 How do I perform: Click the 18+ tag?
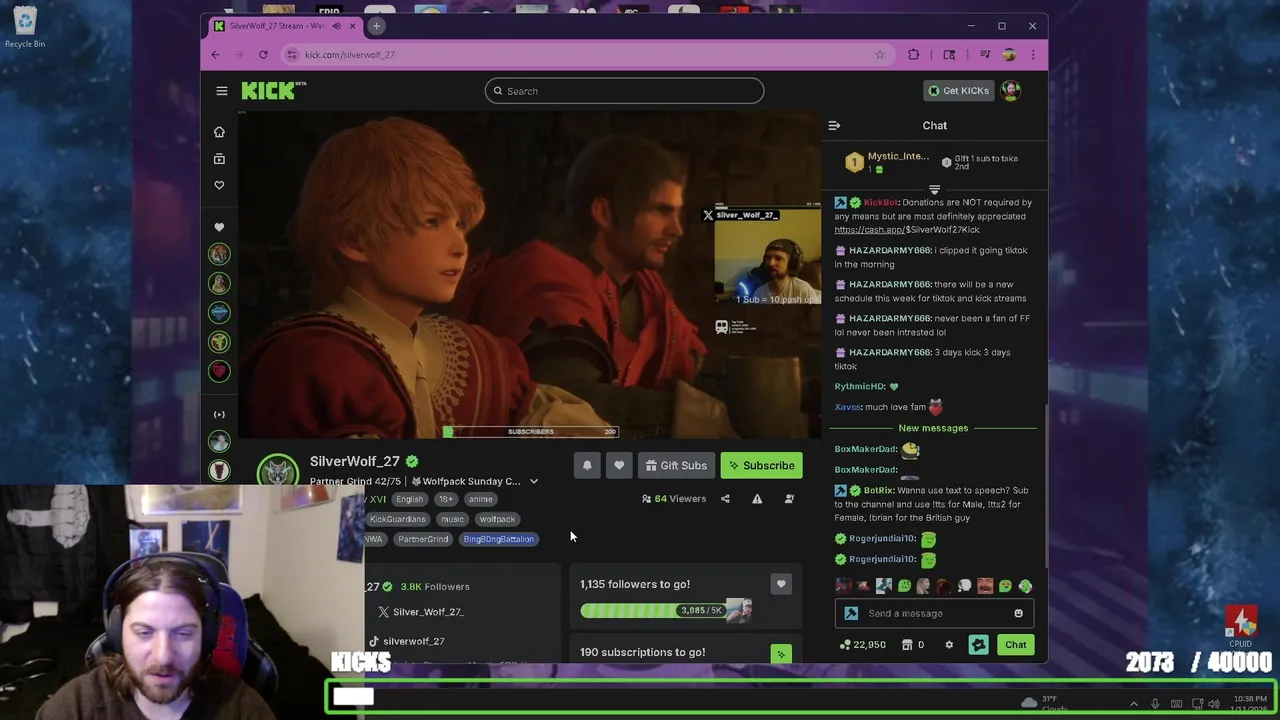tap(445, 499)
